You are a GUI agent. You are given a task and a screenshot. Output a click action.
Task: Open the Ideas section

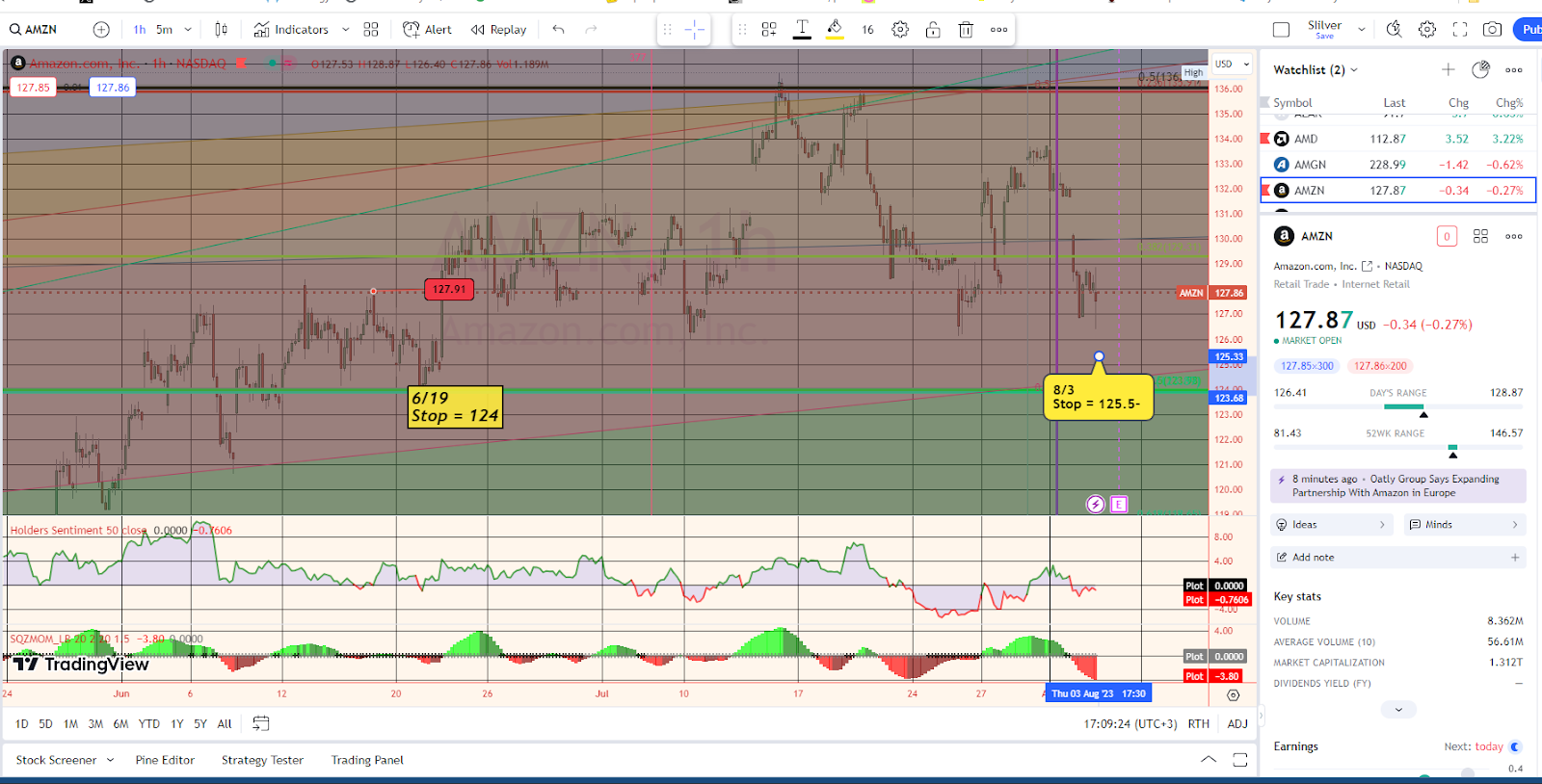[x=1332, y=525]
